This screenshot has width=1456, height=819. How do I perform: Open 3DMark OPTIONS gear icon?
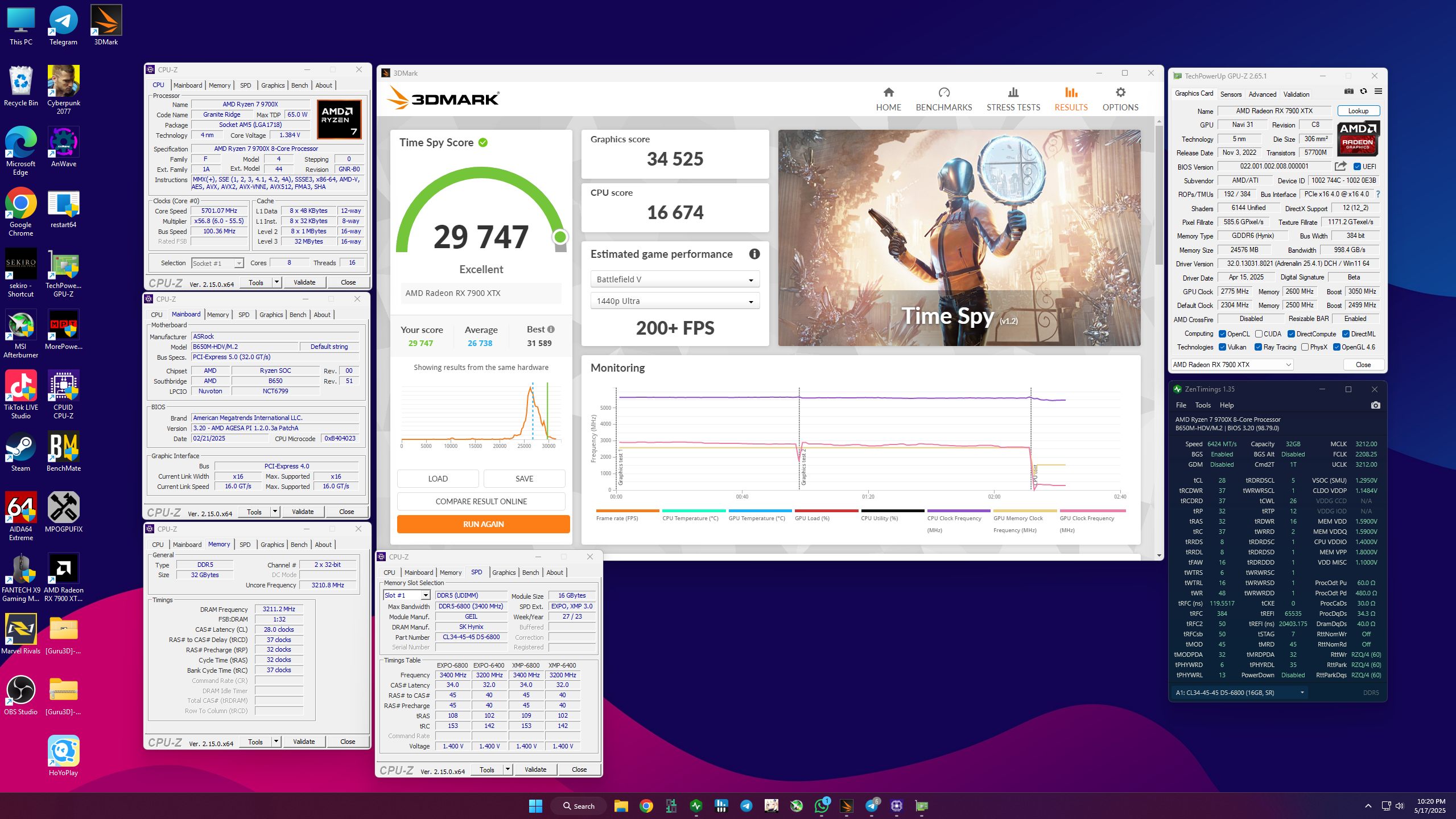tap(1120, 92)
